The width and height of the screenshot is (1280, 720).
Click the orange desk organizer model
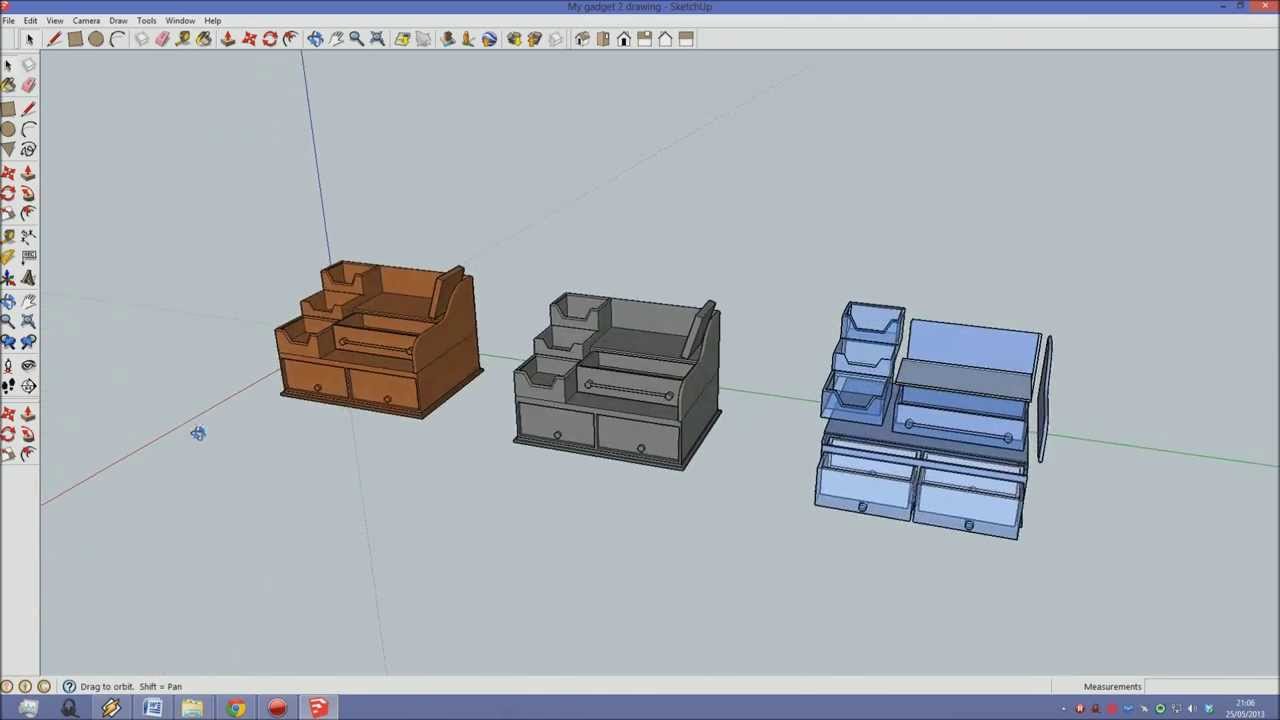coord(380,340)
